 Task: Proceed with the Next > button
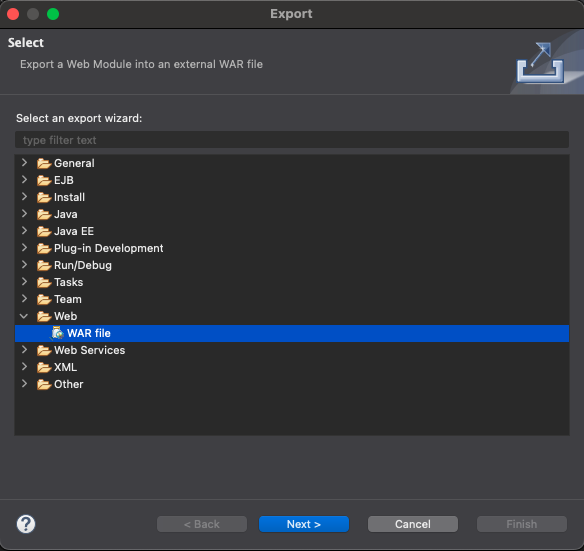pos(304,524)
